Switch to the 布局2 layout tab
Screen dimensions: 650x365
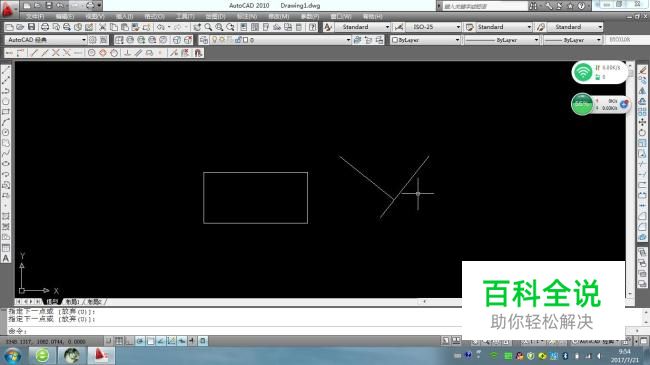pyautogui.click(x=95, y=302)
